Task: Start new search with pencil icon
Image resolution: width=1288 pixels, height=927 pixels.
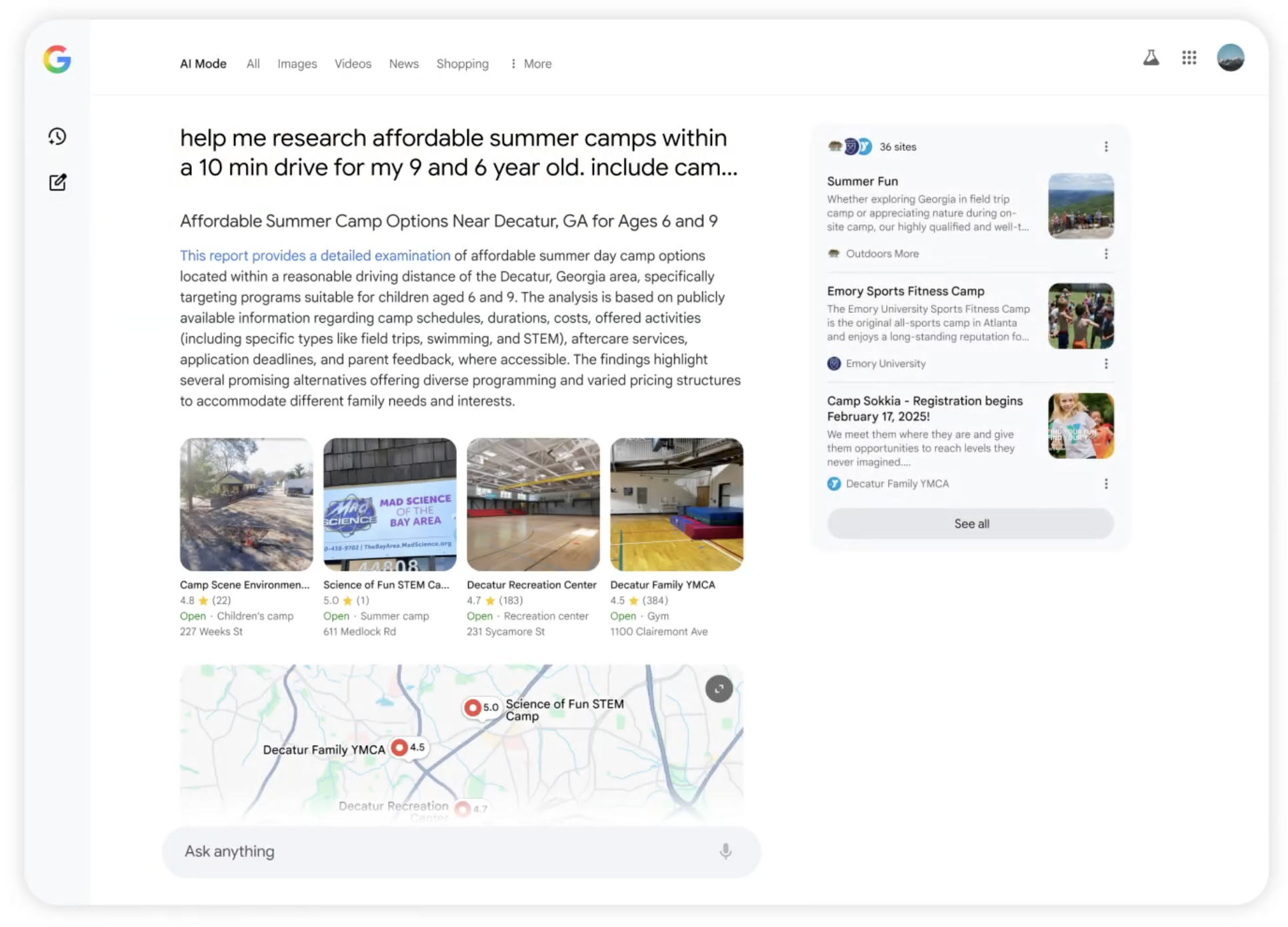Action: coord(57,182)
